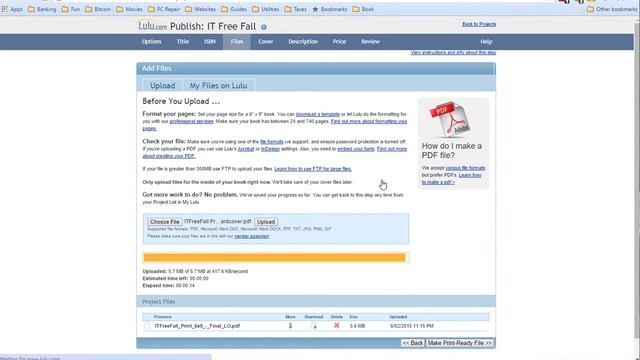640x360 pixels.
Task: Open the professional services link
Action: pyautogui.click(x=191, y=122)
